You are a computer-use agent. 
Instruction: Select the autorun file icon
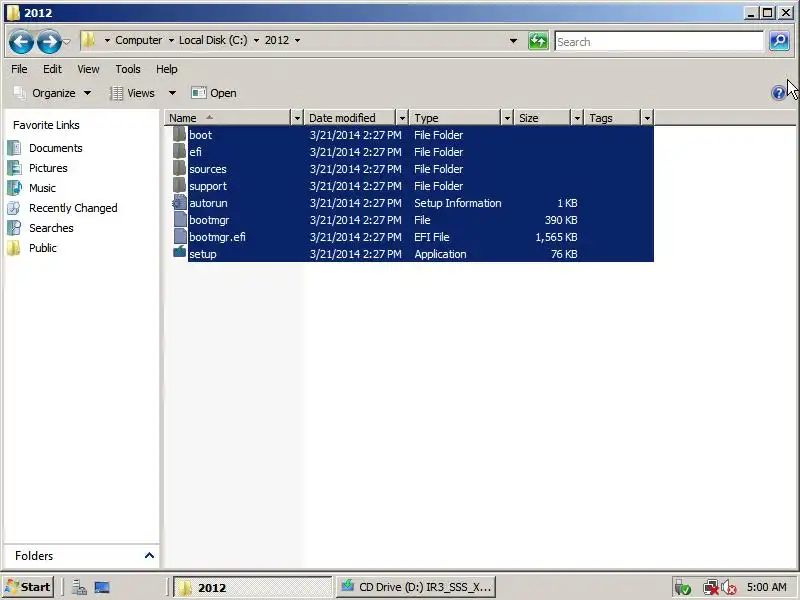pyautogui.click(x=180, y=203)
